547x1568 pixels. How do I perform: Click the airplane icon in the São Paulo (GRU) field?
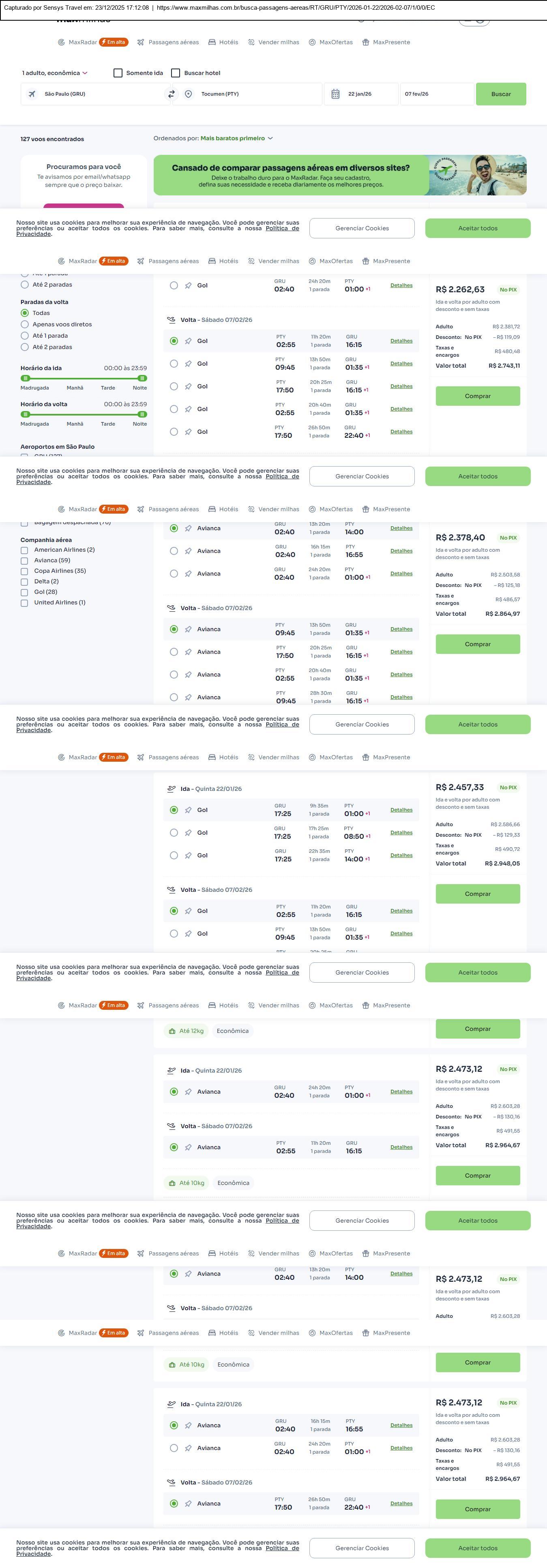32,94
